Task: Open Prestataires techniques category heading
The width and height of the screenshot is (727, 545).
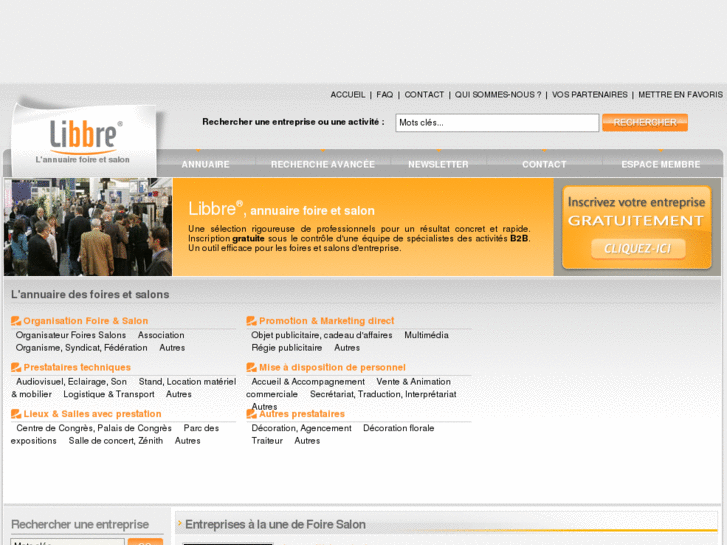Action: point(77,367)
